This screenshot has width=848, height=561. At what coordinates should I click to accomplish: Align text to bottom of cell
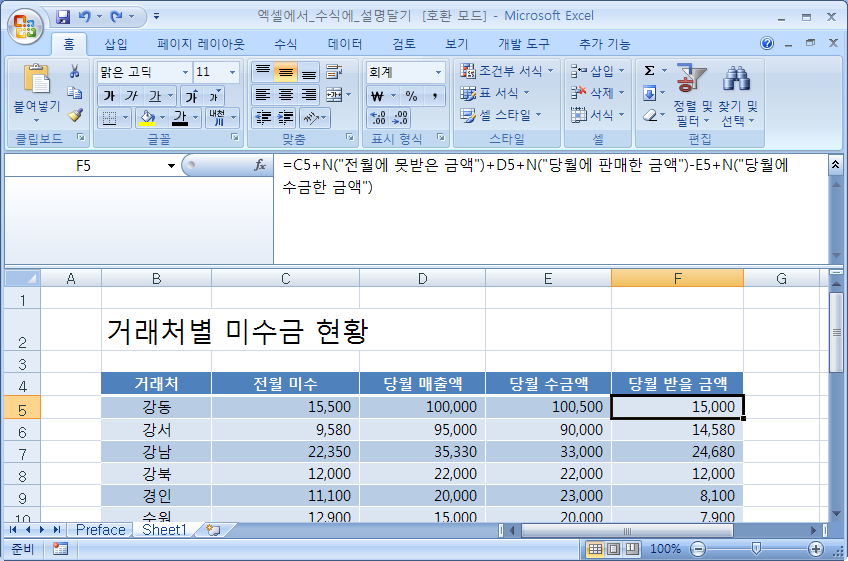coord(309,71)
